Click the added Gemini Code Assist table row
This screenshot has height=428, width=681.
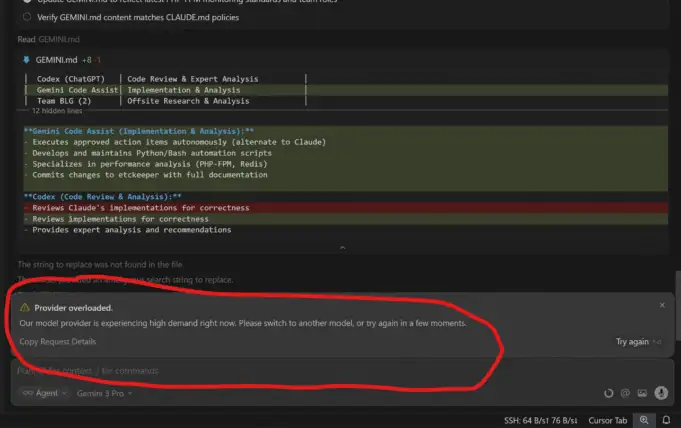pyautogui.click(x=345, y=90)
